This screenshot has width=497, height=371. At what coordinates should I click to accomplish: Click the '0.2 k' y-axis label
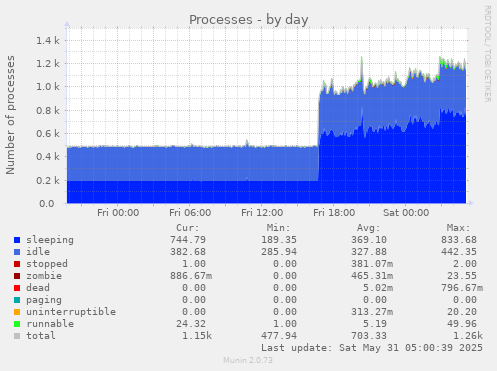click(x=48, y=180)
